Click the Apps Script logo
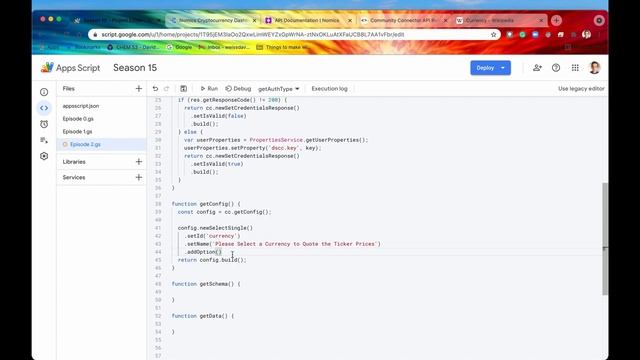This screenshot has height=360, width=640. click(x=71, y=68)
